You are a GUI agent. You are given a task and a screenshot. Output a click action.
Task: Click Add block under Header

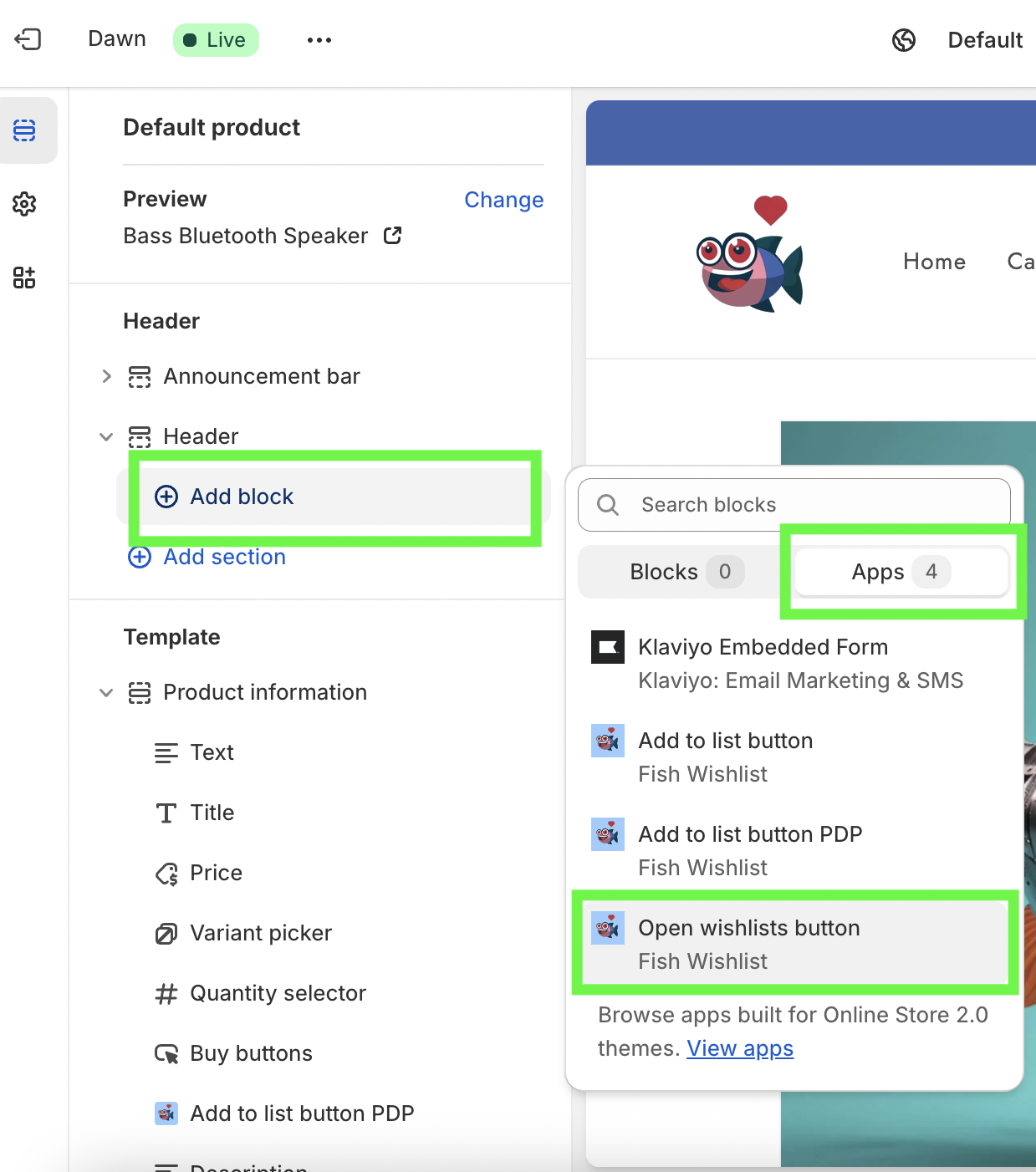tap(242, 497)
